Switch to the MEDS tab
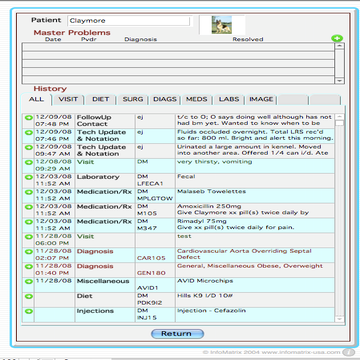The width and height of the screenshot is (360, 360). point(197,99)
